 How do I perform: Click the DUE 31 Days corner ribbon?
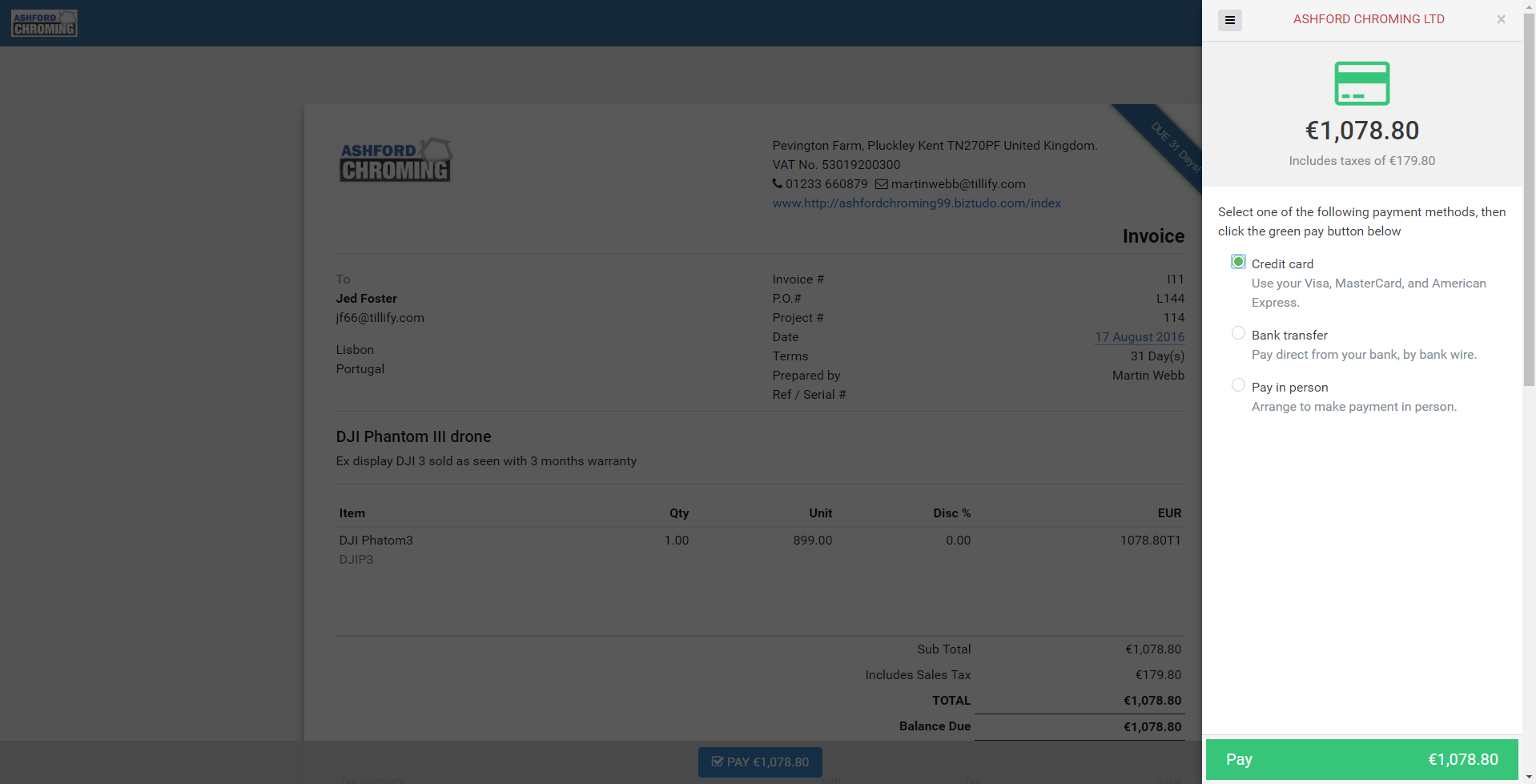[x=1171, y=144]
